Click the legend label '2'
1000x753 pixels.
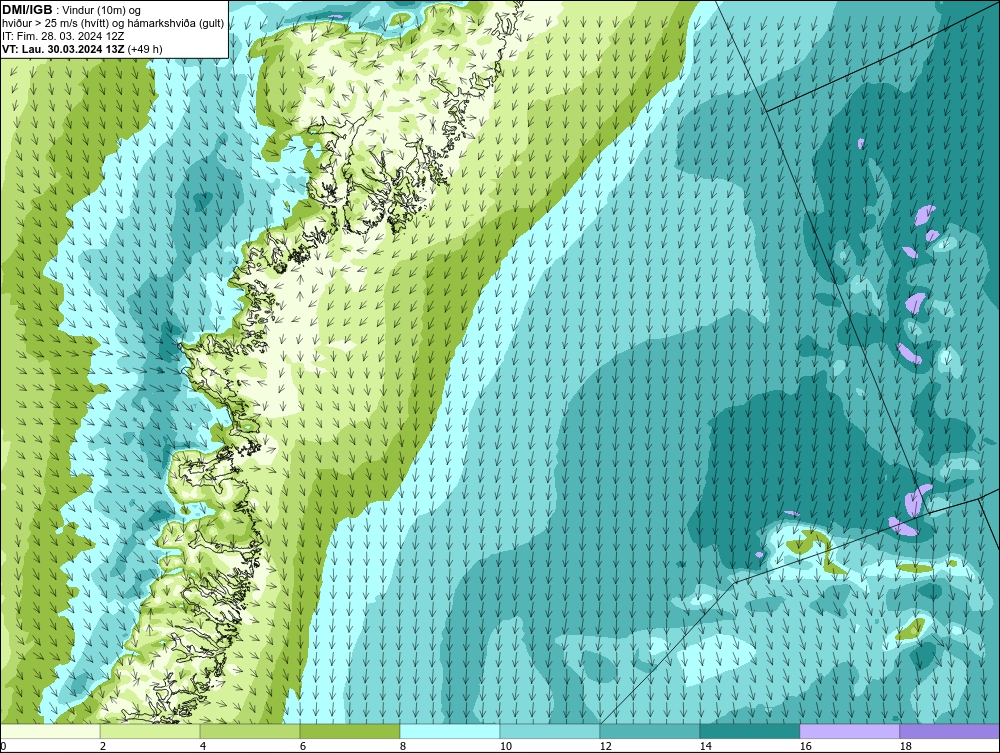click(x=103, y=746)
